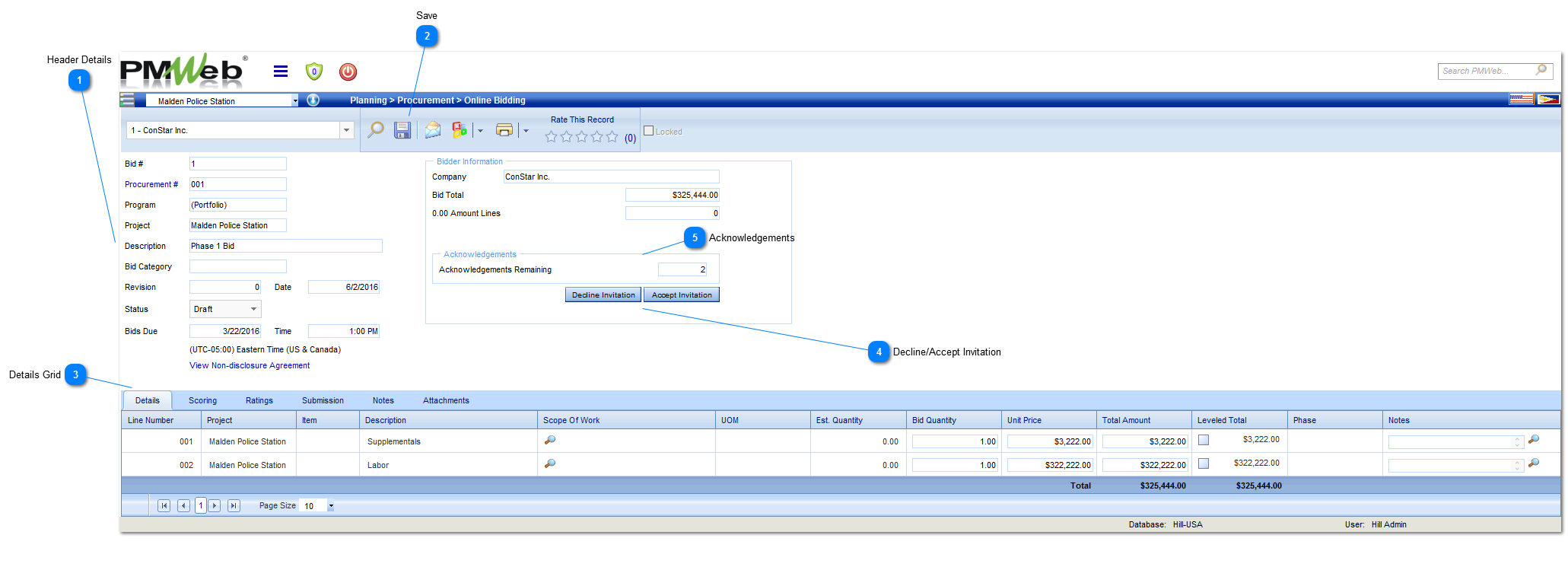Select the second flag language icon
Viewport: 1568px width, 570px height.
1548,99
